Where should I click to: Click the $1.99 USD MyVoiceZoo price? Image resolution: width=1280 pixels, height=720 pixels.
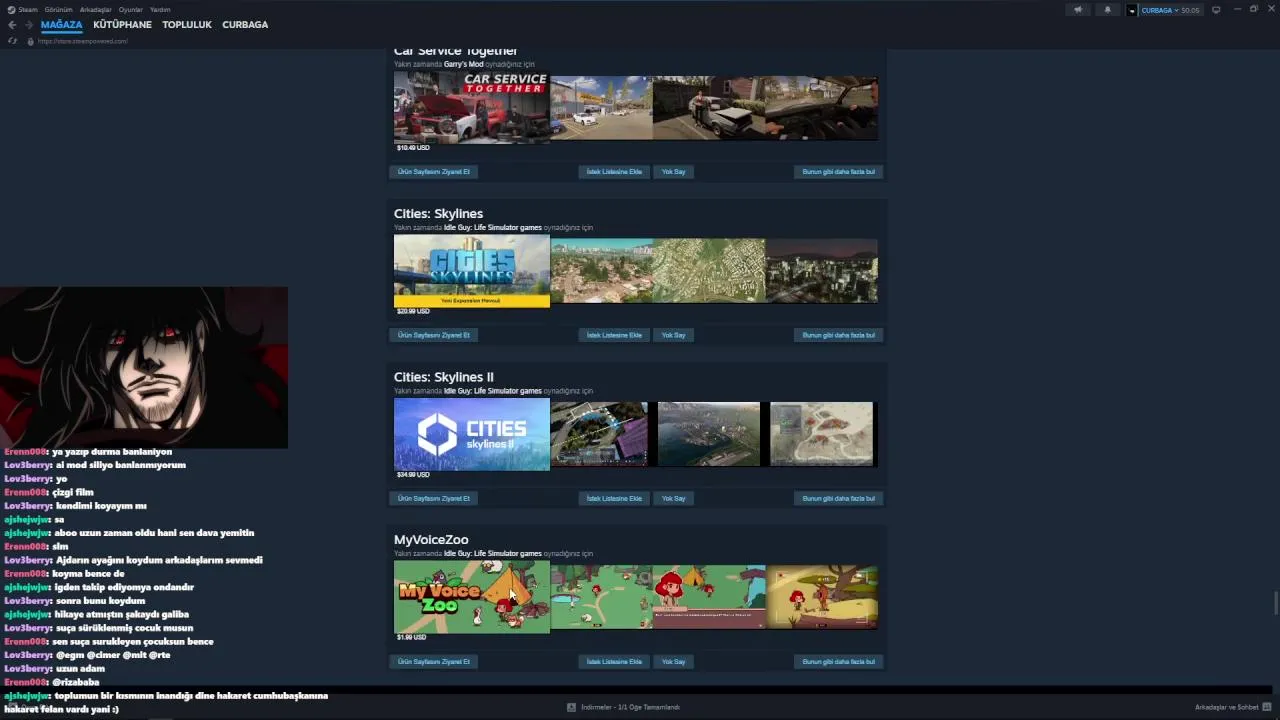tap(411, 637)
